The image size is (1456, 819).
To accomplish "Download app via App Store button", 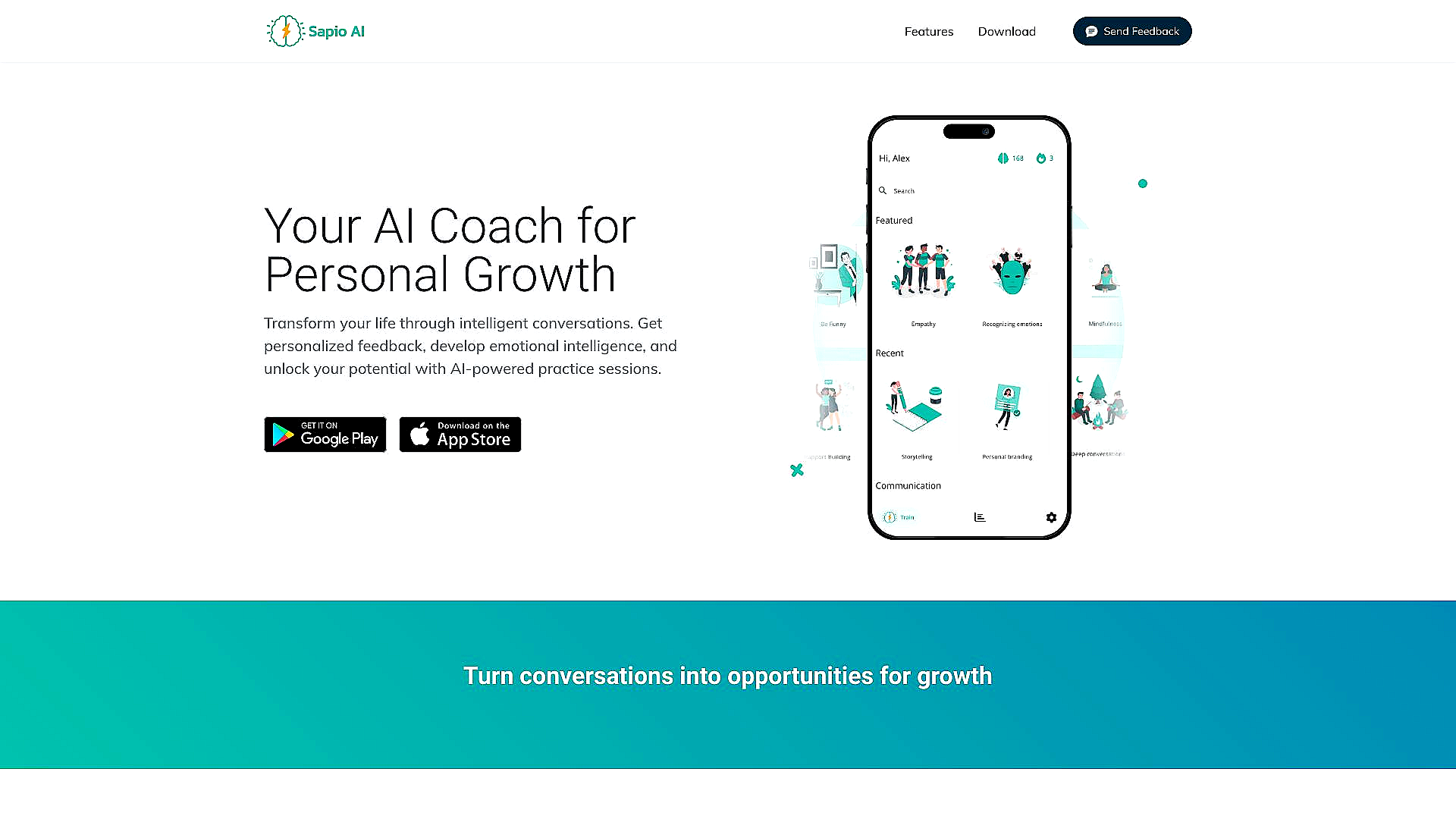I will click(459, 434).
